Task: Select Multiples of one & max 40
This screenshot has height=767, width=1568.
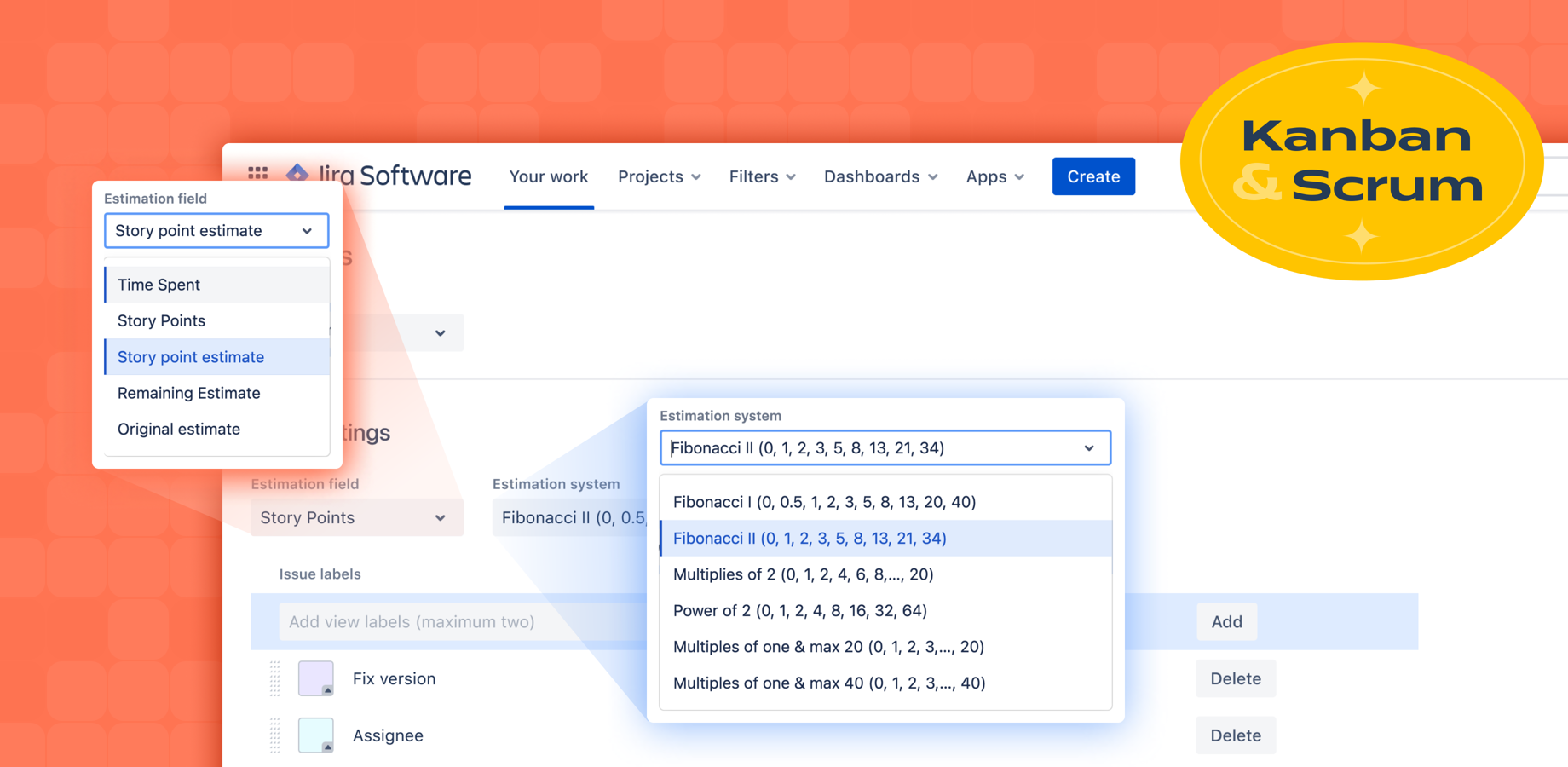Action: (886, 683)
